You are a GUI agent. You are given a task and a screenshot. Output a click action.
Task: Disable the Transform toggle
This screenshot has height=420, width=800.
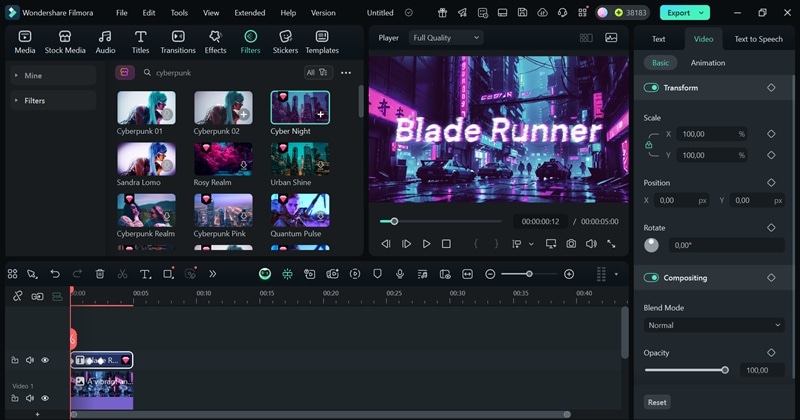pyautogui.click(x=651, y=88)
